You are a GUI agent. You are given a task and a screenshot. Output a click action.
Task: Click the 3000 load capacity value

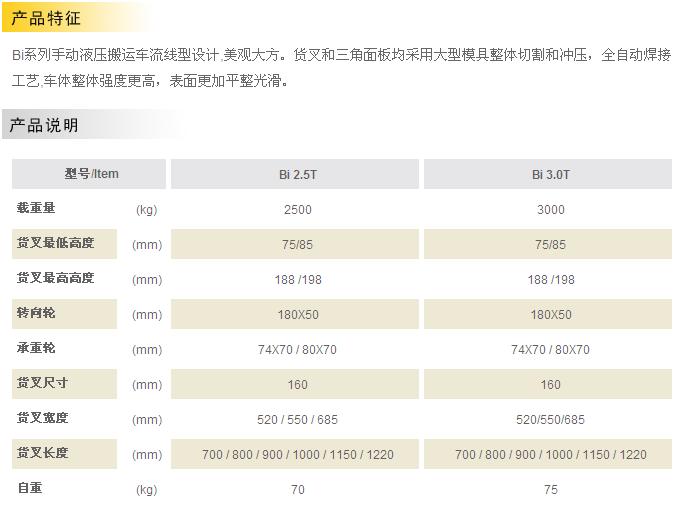point(550,210)
